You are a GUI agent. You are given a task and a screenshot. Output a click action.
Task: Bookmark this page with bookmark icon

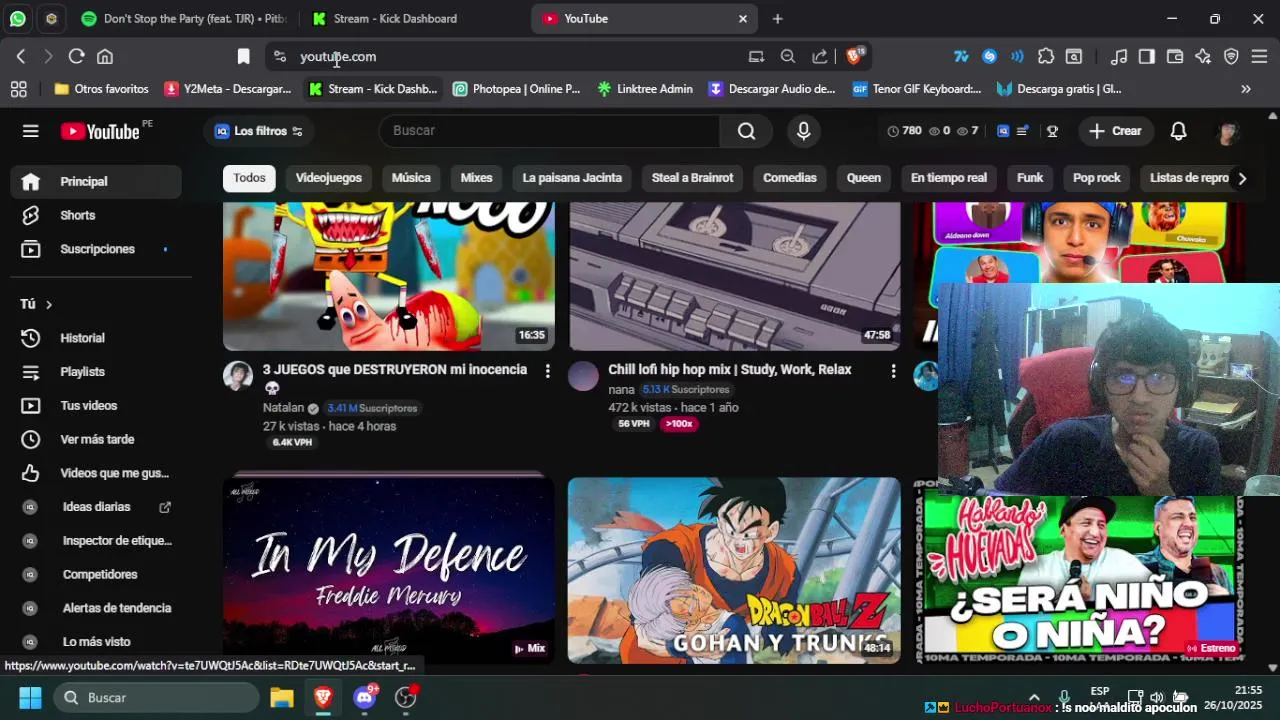243,57
